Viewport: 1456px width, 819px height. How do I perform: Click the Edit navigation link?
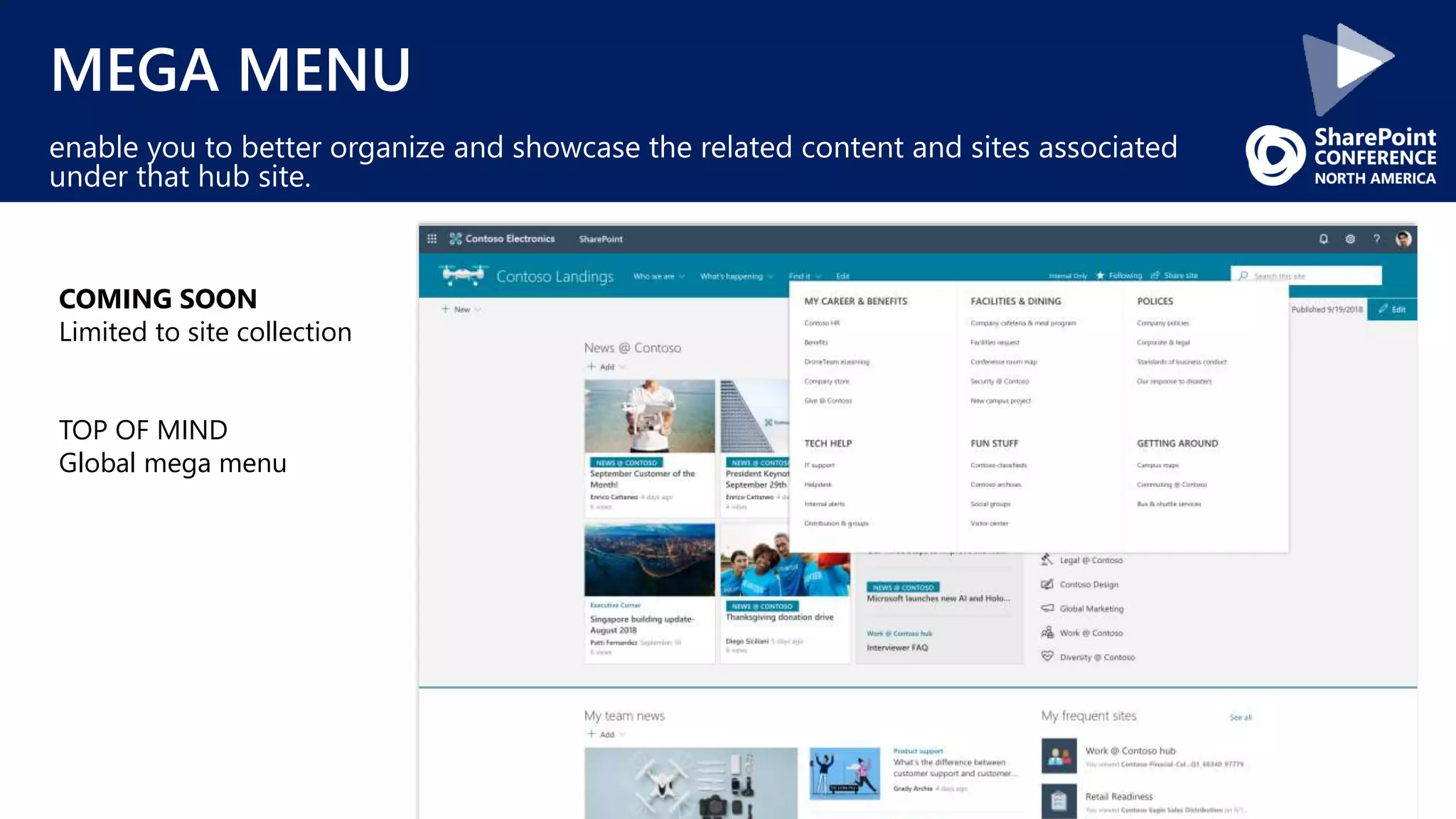click(x=842, y=276)
